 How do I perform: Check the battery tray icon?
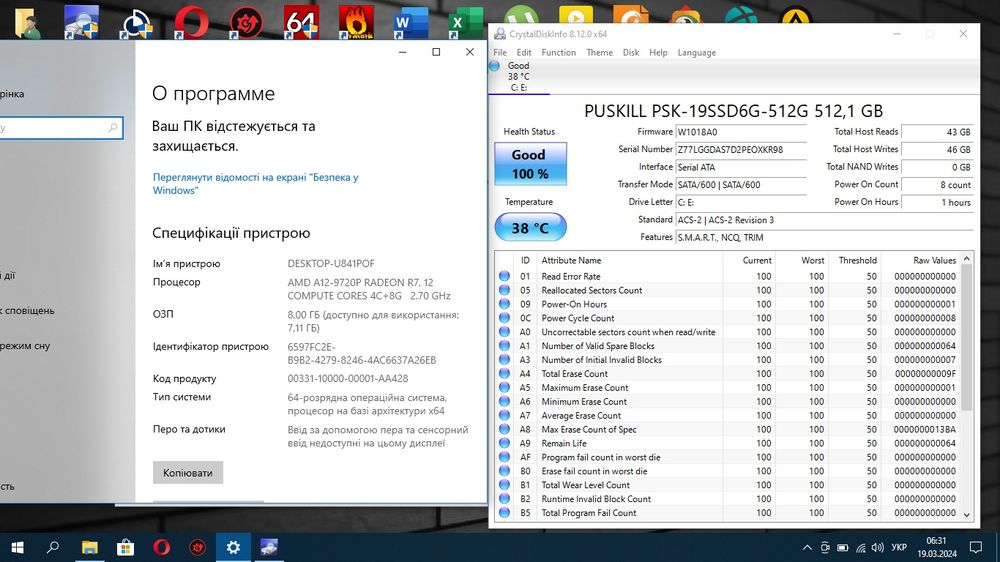[x=842, y=547]
